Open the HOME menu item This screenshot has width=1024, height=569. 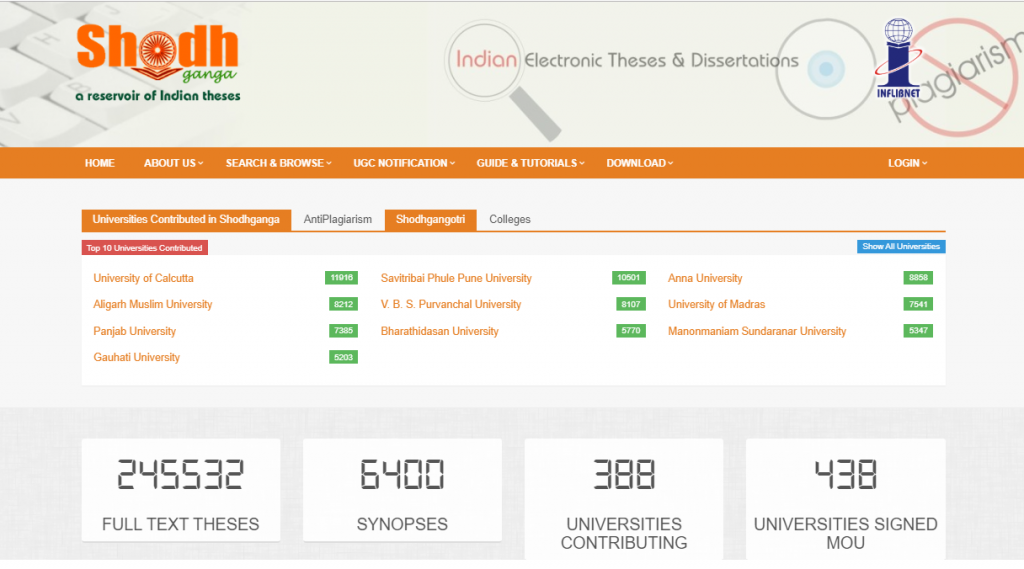[x=99, y=163]
